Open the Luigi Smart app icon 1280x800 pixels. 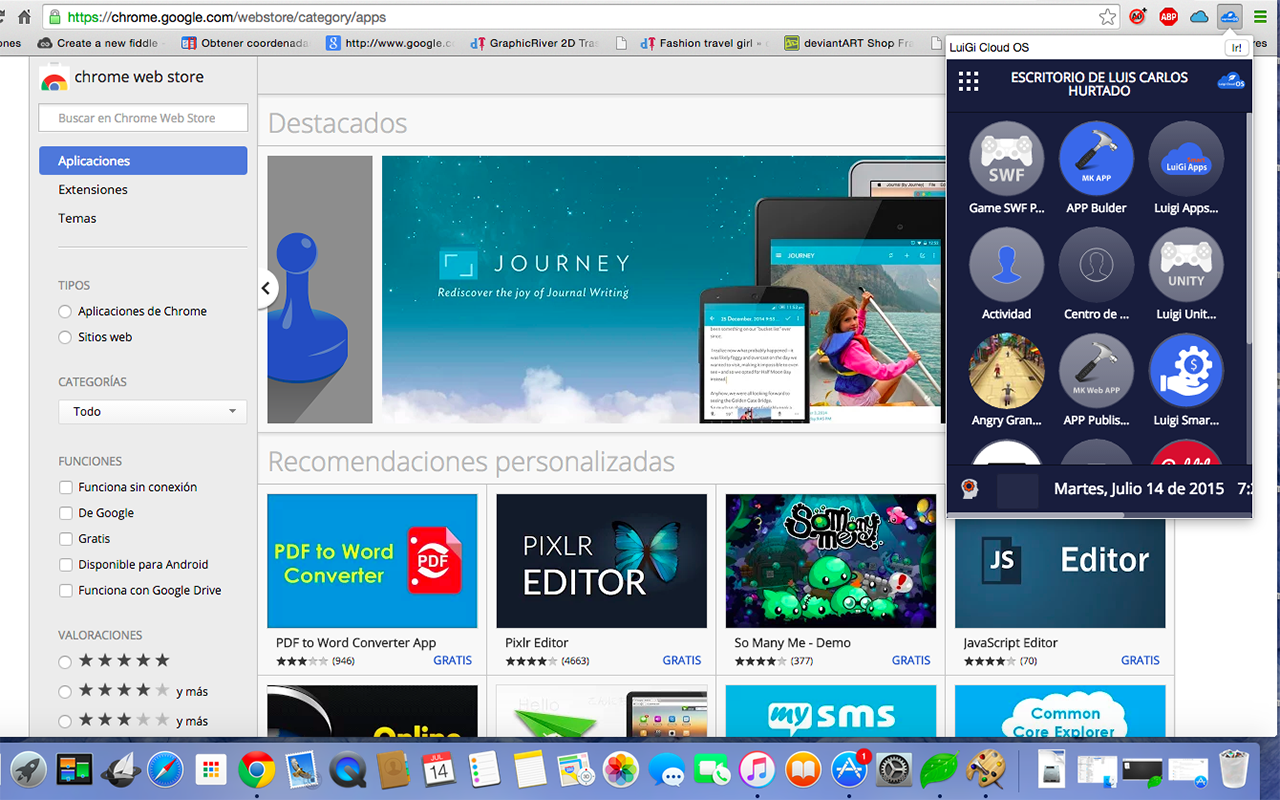(1186, 371)
